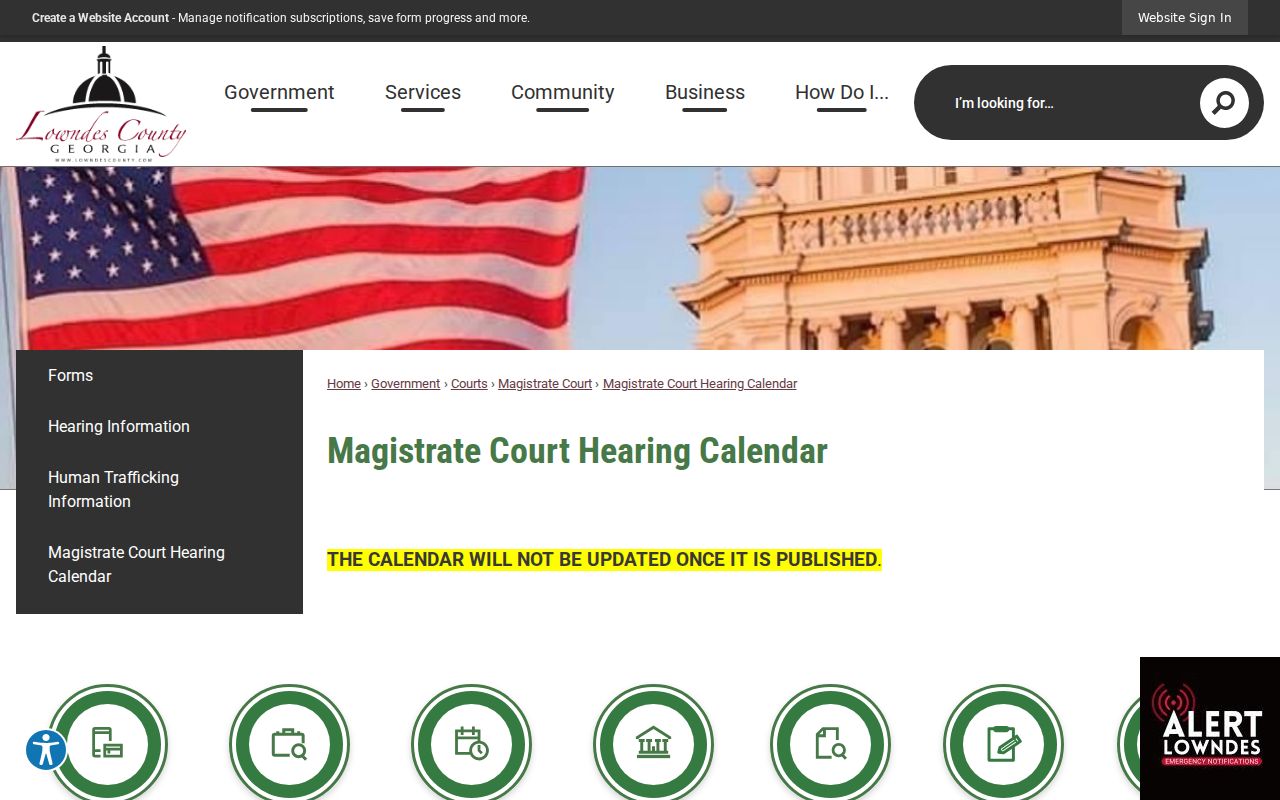Click the courthouse building icon
Screen dimensions: 1280x800
[653, 744]
